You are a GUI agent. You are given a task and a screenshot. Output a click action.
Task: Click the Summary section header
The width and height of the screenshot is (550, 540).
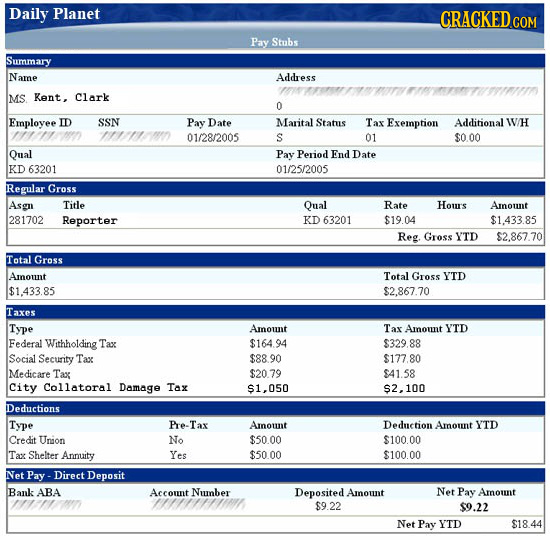tap(275, 61)
